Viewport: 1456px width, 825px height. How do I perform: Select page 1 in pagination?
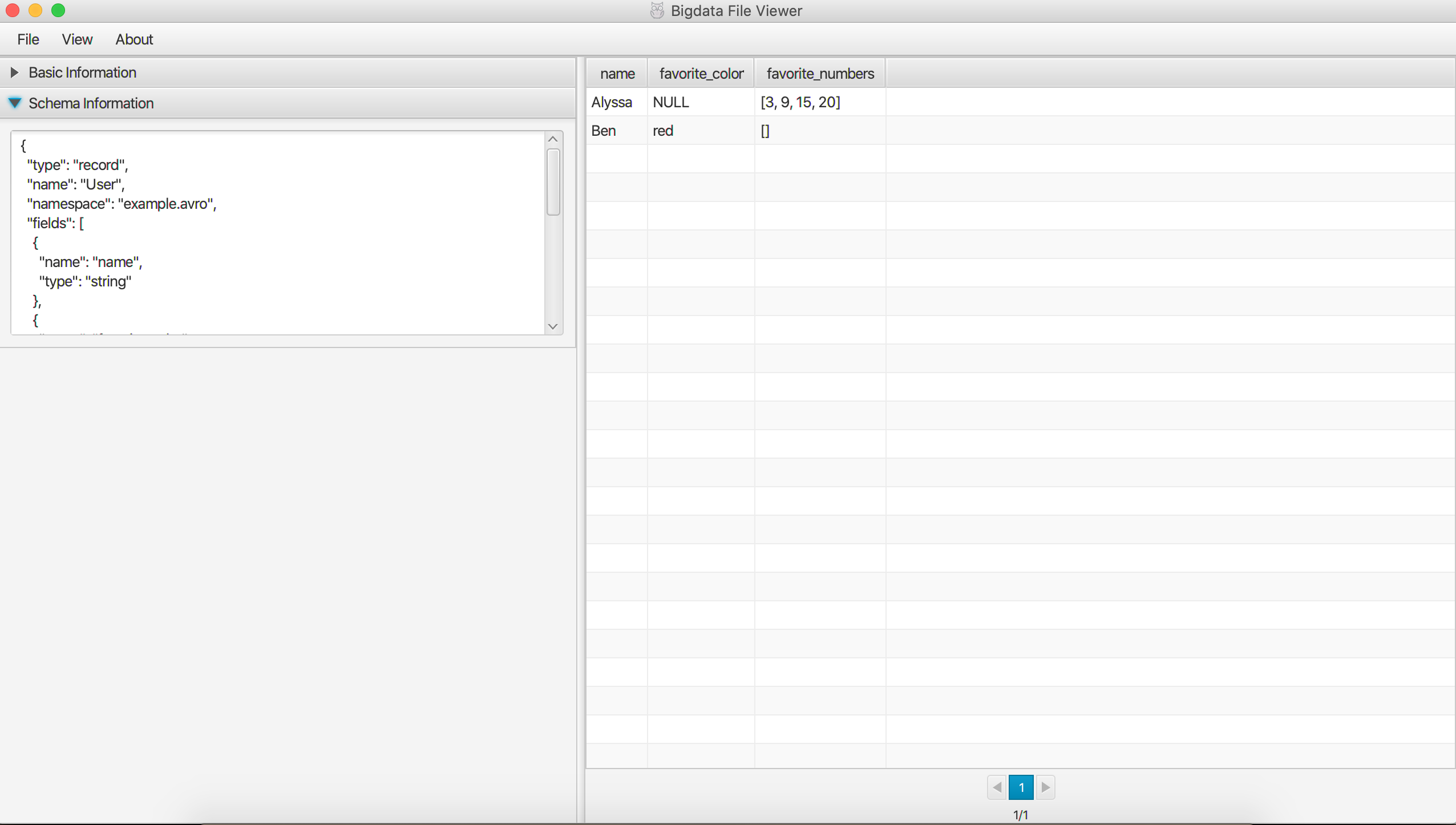pyautogui.click(x=1021, y=787)
